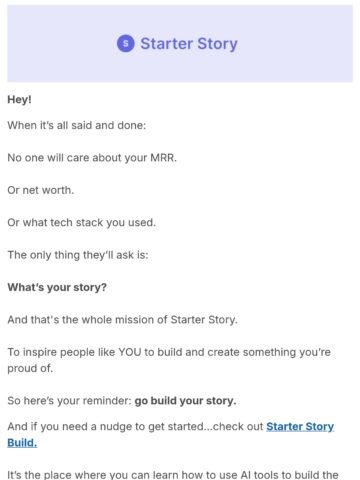
Task: Click the round Starter Story logo icon
Action: (x=126, y=43)
